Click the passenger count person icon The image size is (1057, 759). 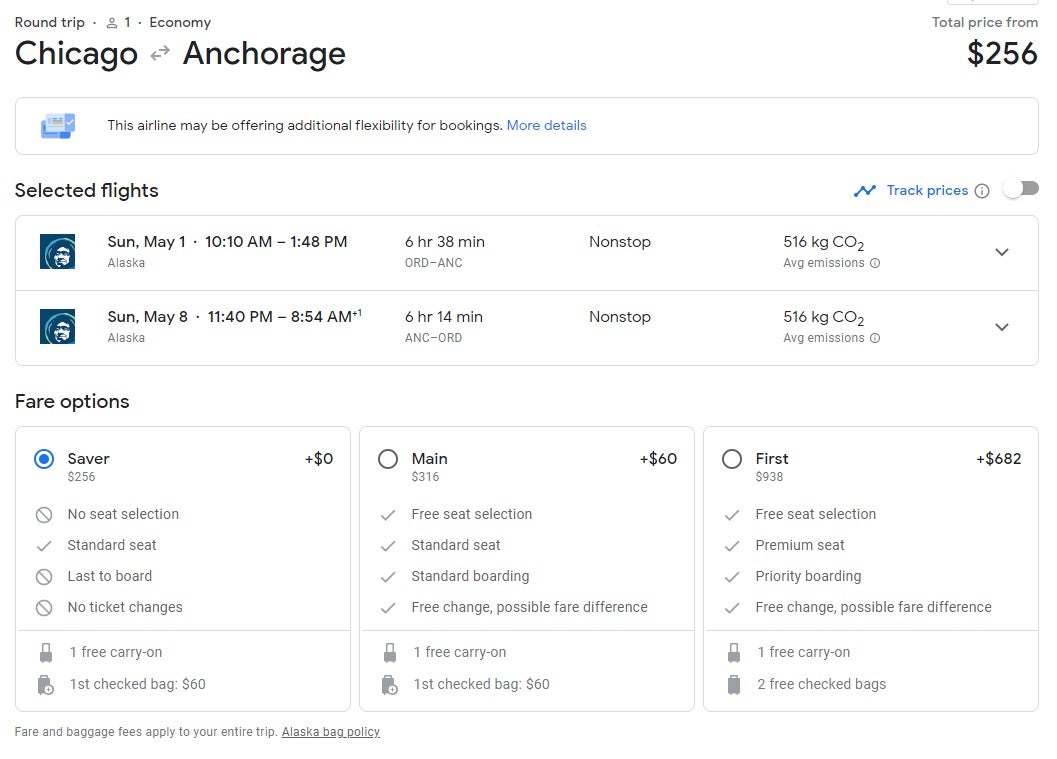pos(112,23)
